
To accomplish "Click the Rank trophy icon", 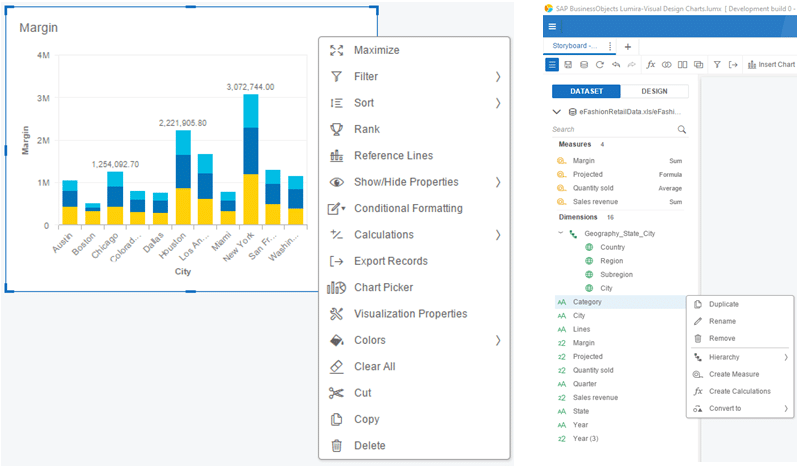I will pos(336,129).
